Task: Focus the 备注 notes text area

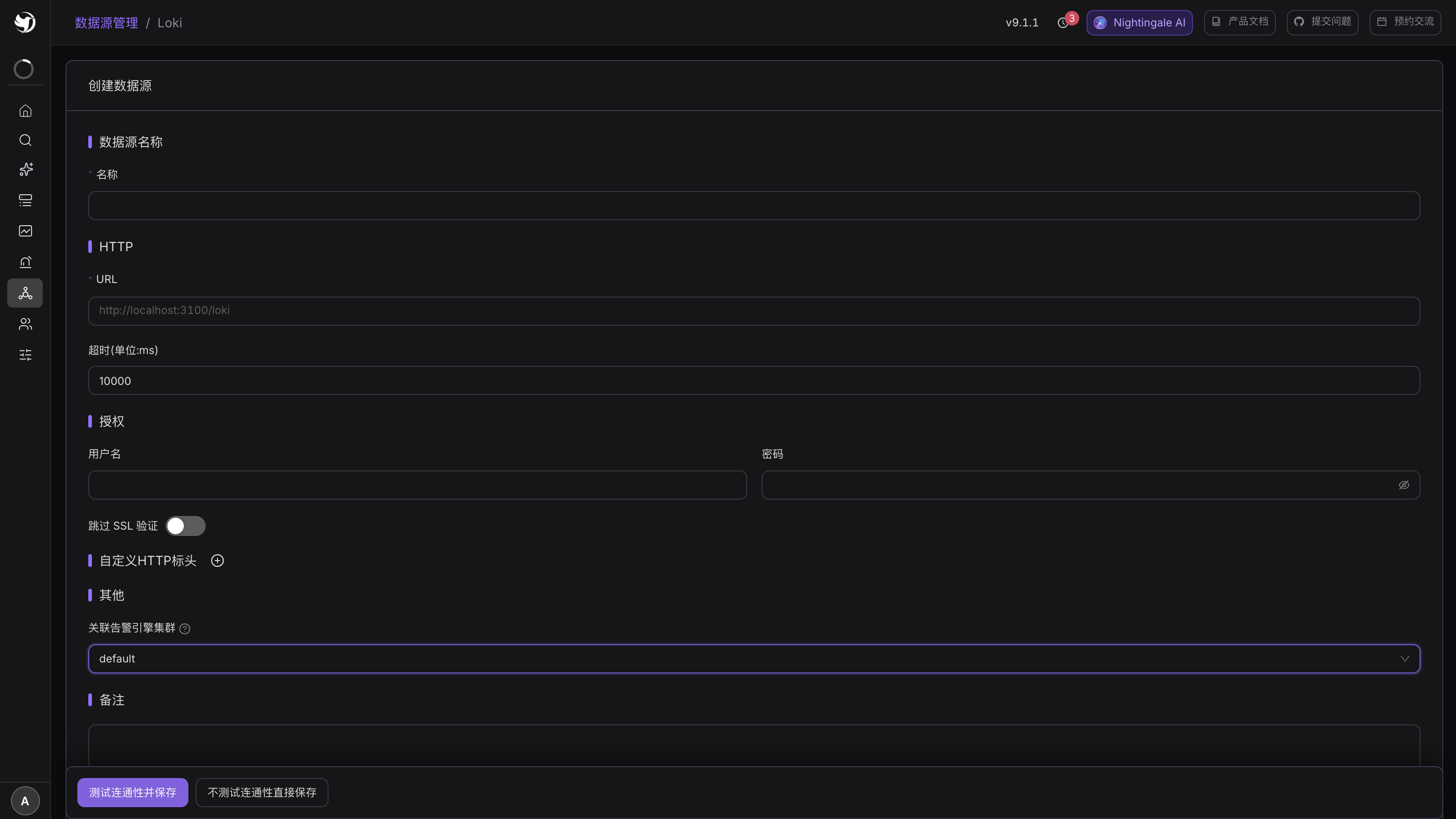Action: [754, 745]
